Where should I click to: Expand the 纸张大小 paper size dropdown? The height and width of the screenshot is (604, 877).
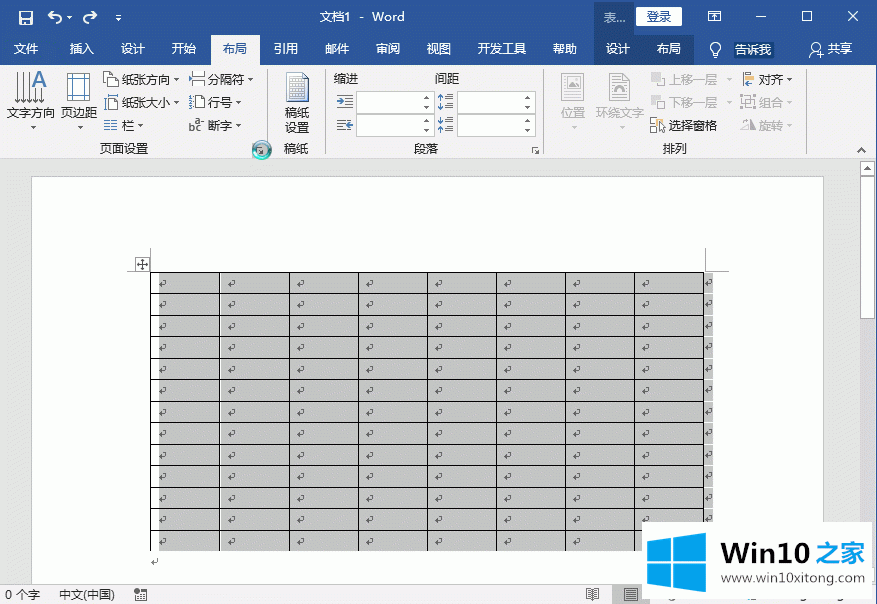click(x=142, y=103)
